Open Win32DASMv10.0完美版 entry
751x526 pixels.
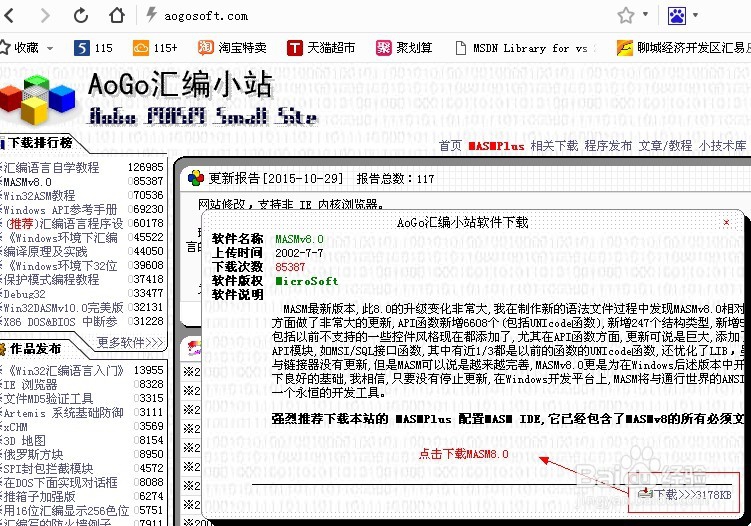(x=63, y=307)
